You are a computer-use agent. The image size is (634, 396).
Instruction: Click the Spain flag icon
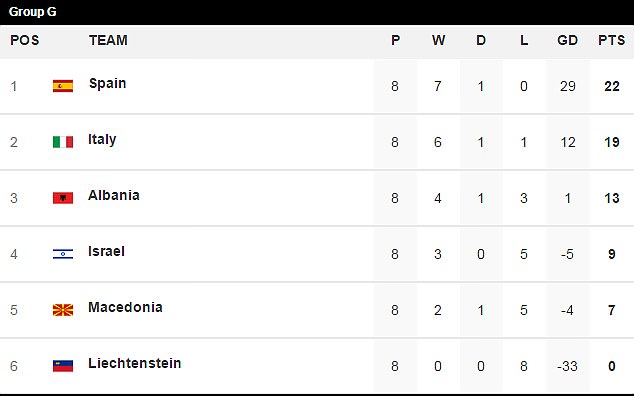[x=63, y=86]
